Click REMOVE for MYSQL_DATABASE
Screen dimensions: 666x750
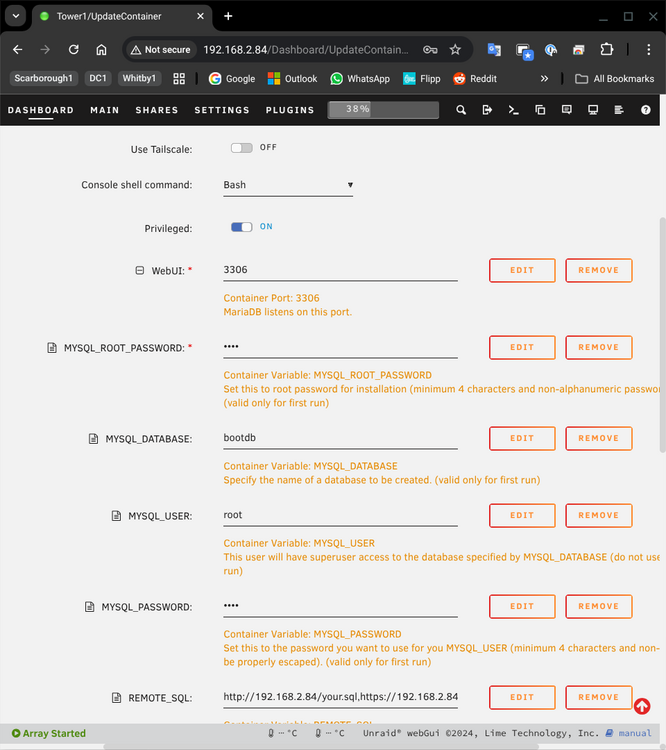(x=599, y=438)
